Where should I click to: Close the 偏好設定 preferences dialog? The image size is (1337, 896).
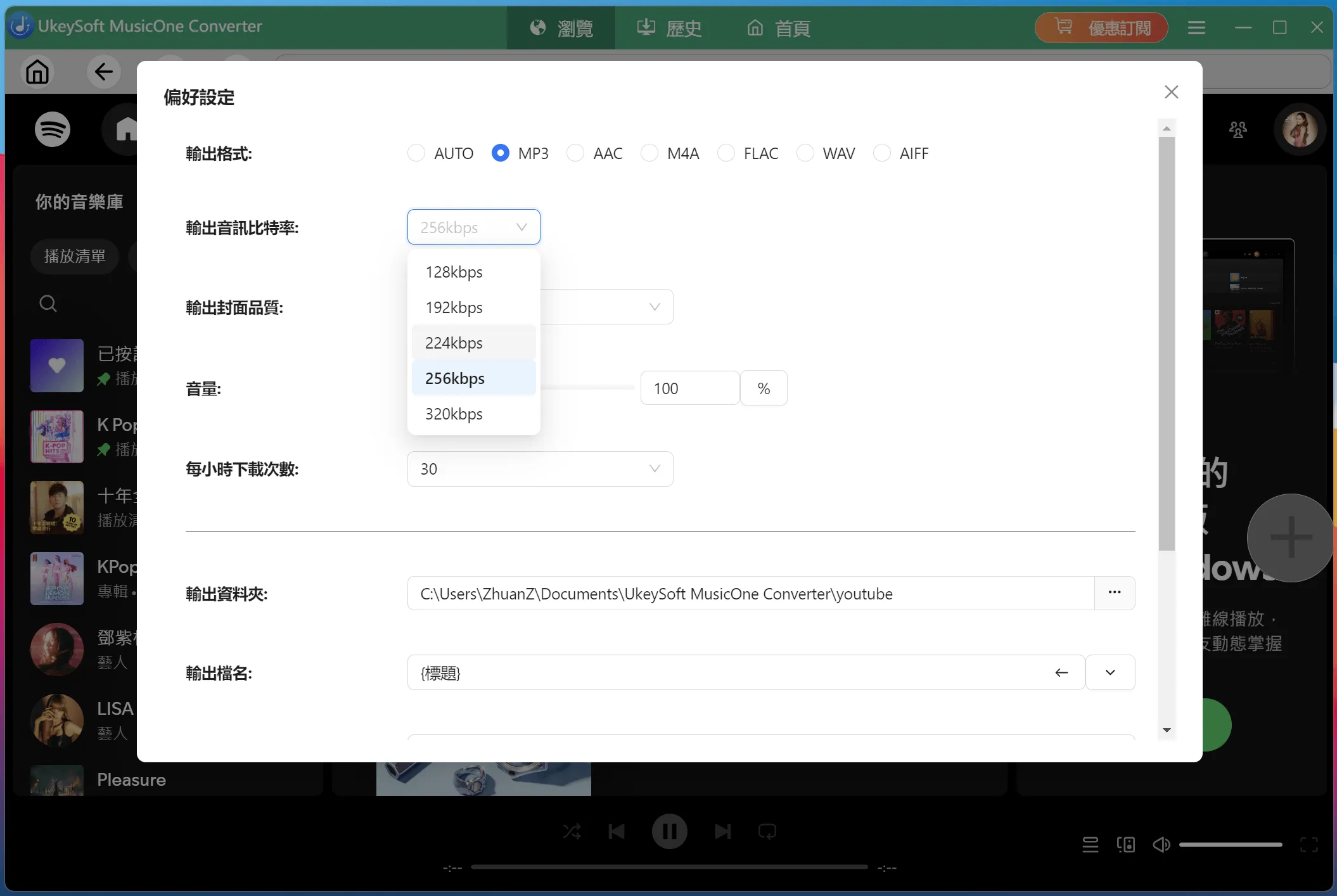pyautogui.click(x=1171, y=92)
